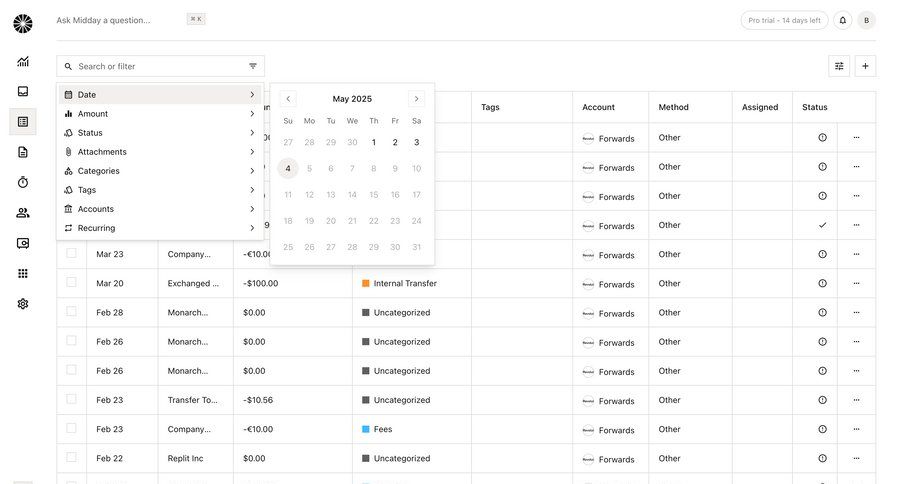Tick the checkbox for Mar 20 row
Image resolution: width=900 pixels, height=484 pixels.
pos(71,282)
